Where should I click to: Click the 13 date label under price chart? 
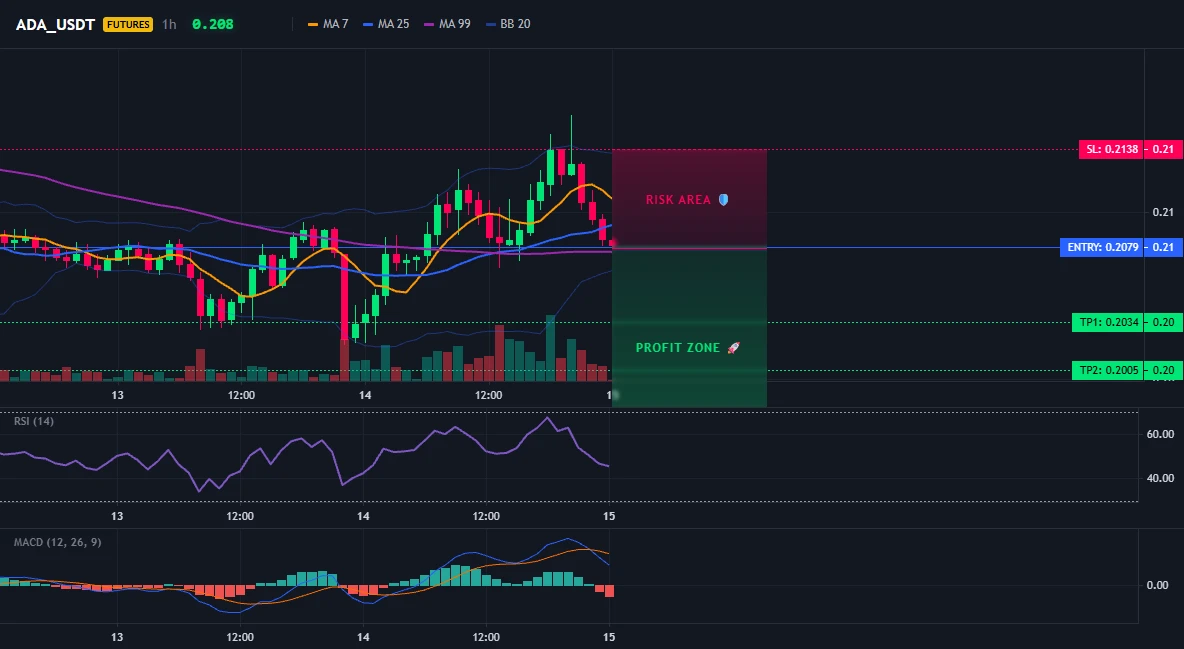tap(117, 395)
